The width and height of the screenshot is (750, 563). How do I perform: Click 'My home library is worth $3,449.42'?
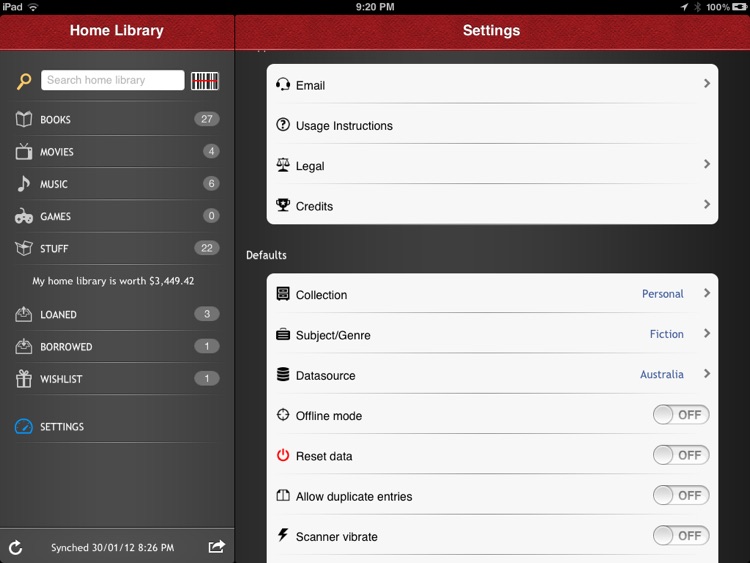pos(113,281)
